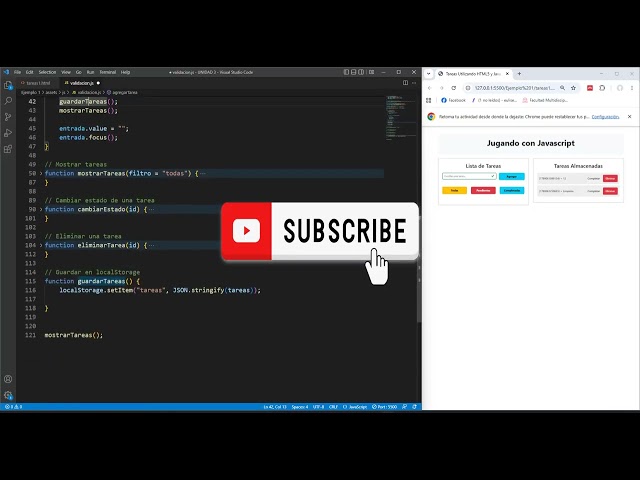640x480 pixels.
Task: Click the Agregar button
Action: tap(511, 176)
